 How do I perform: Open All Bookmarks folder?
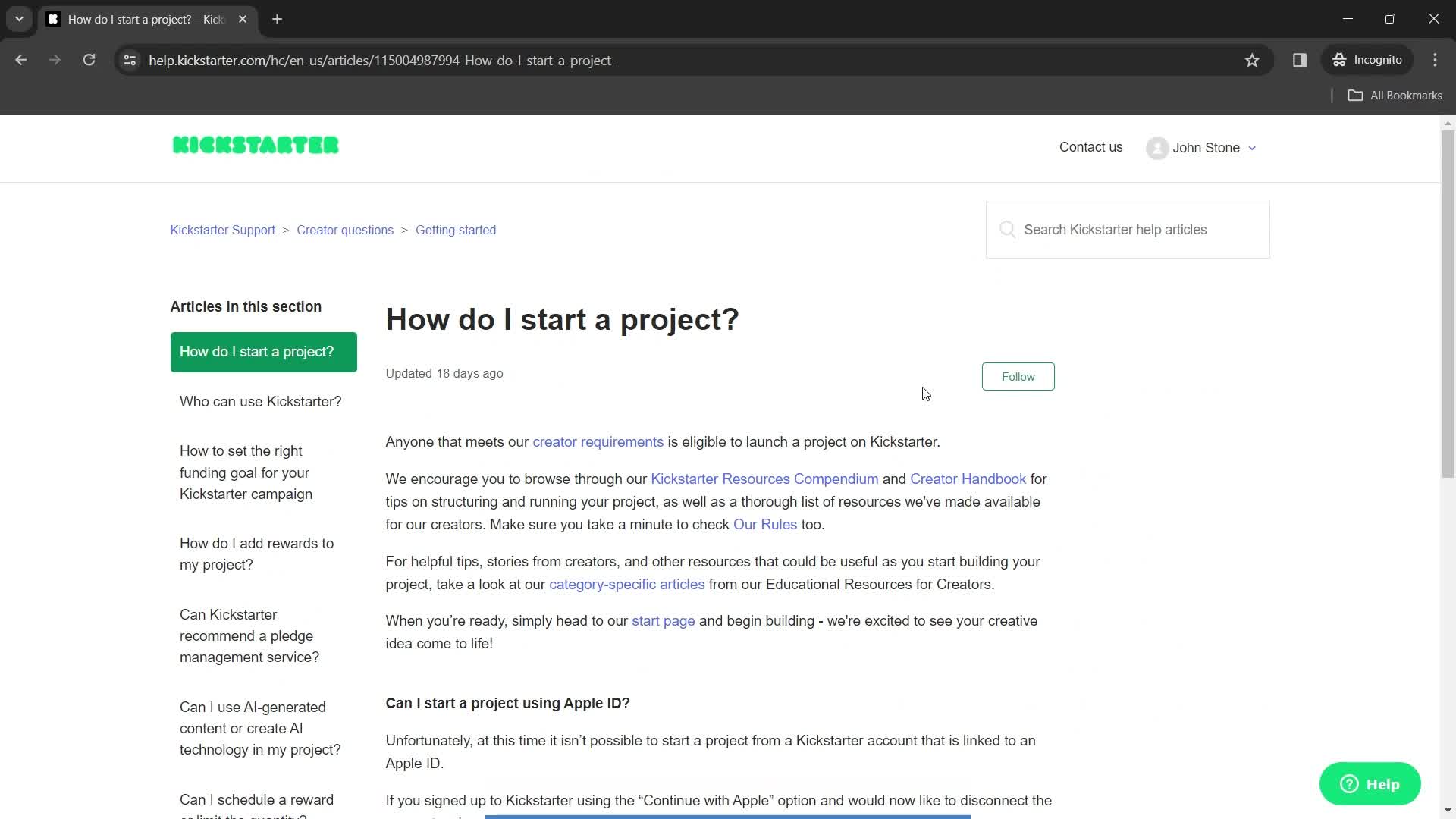coord(1395,95)
